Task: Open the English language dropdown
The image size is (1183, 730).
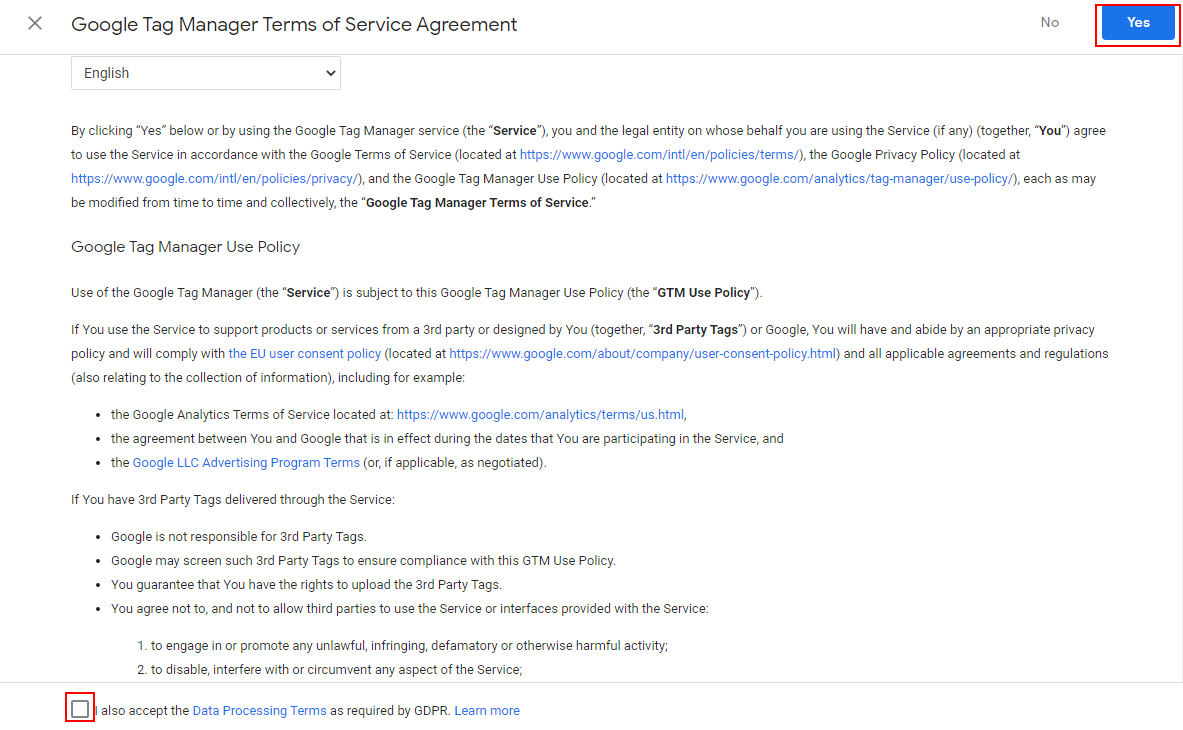Action: 205,73
